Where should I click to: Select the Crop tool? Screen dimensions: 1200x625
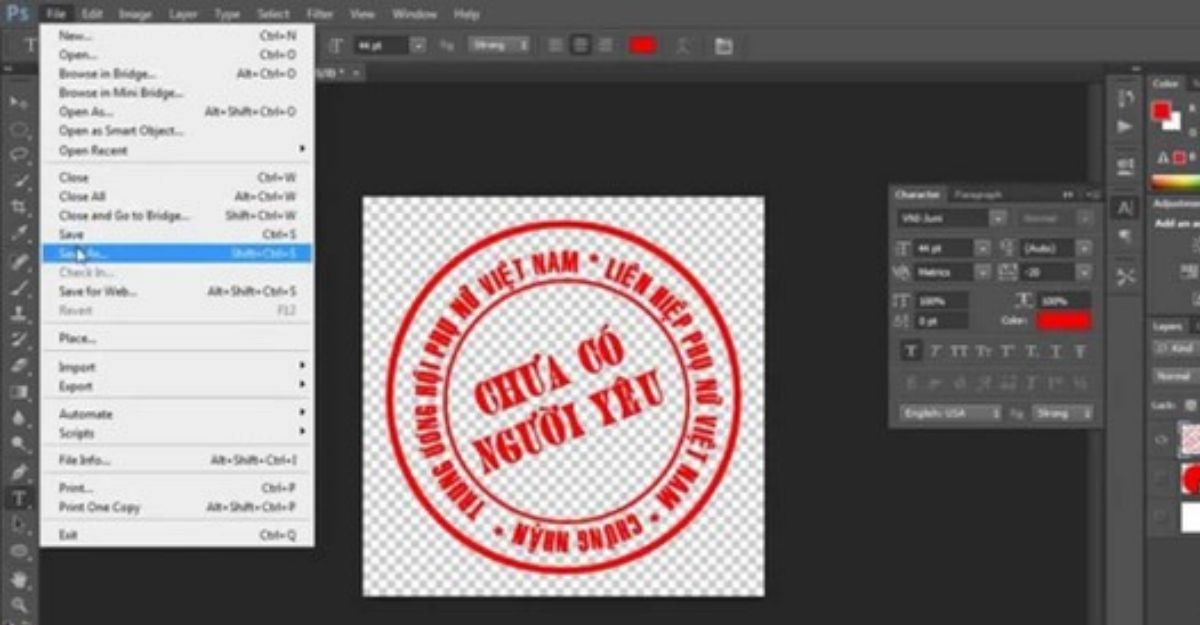[18, 208]
